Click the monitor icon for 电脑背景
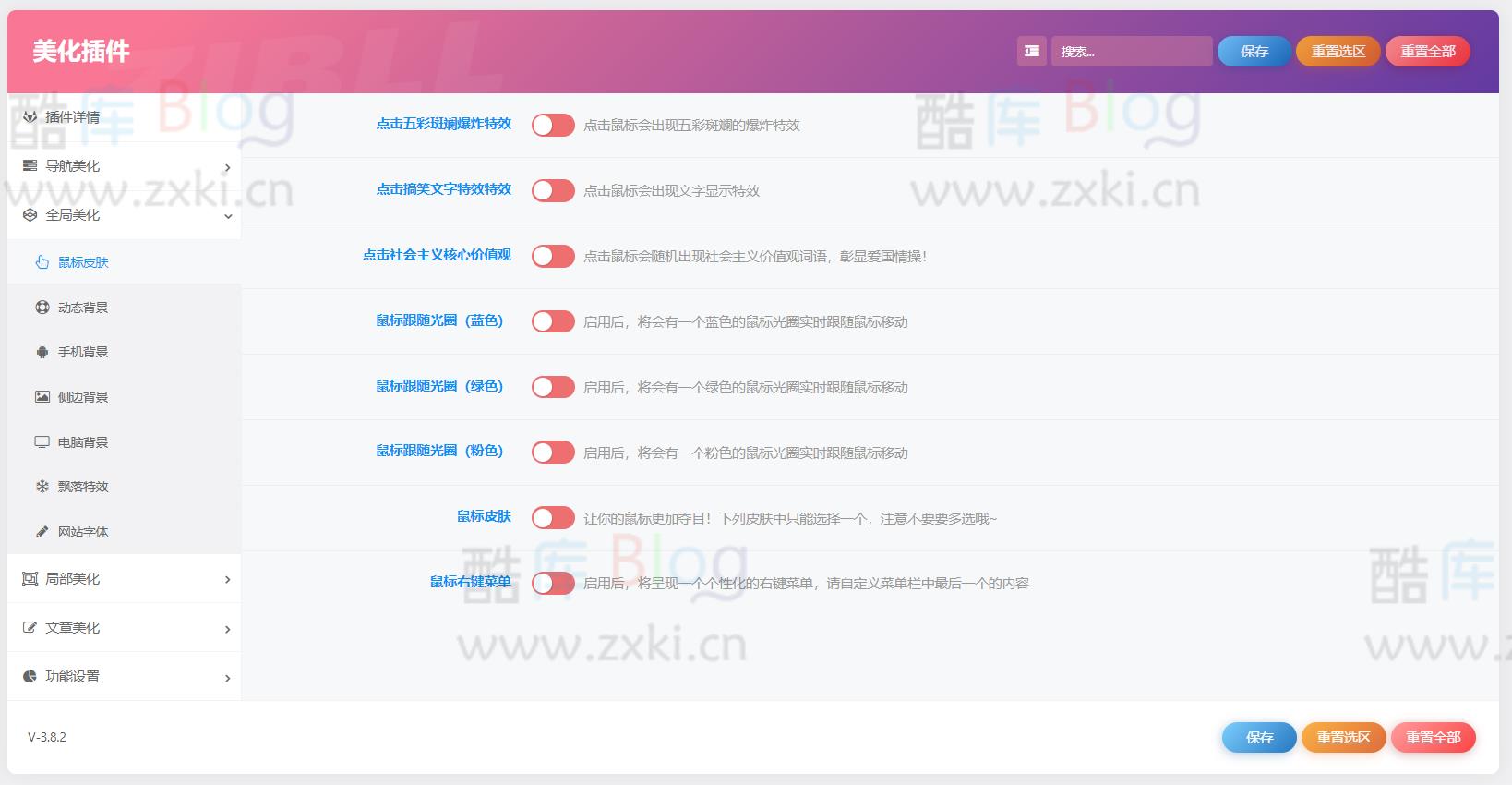 42,442
